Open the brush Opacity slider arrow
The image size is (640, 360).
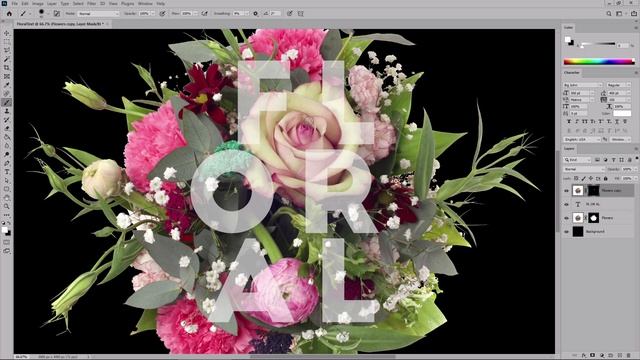coord(152,13)
